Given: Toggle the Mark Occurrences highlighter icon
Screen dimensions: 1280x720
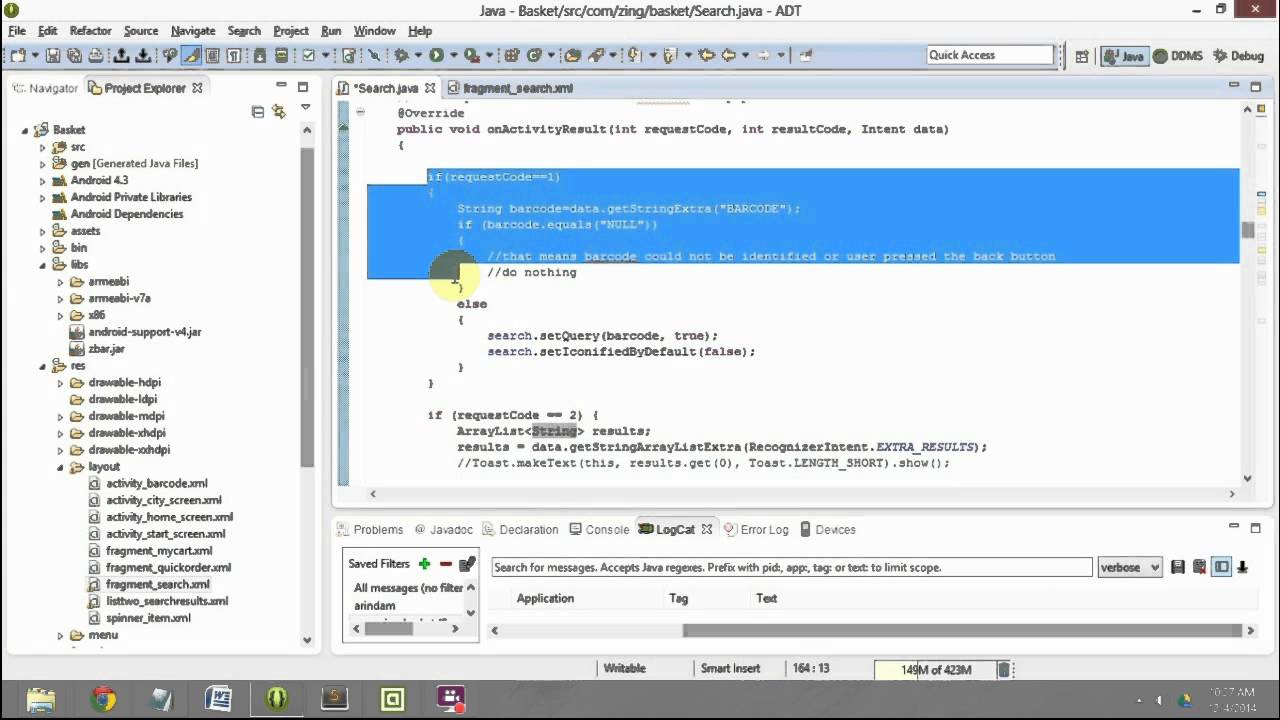Looking at the screenshot, I should [191, 56].
